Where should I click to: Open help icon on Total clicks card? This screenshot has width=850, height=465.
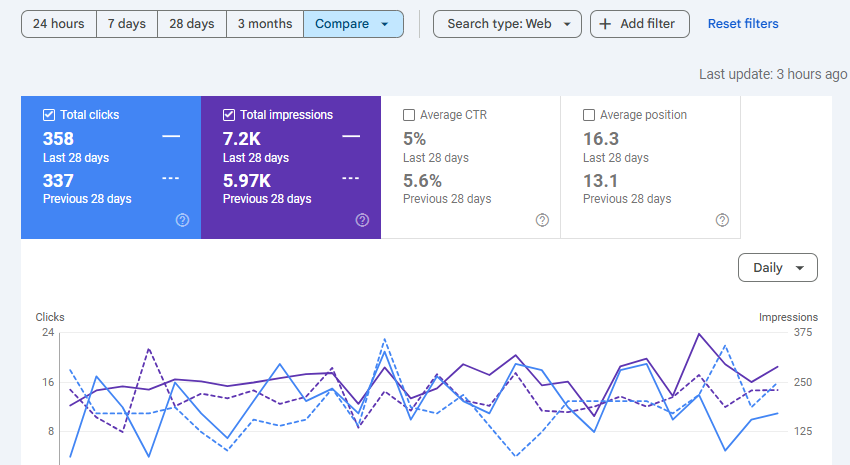(x=183, y=220)
